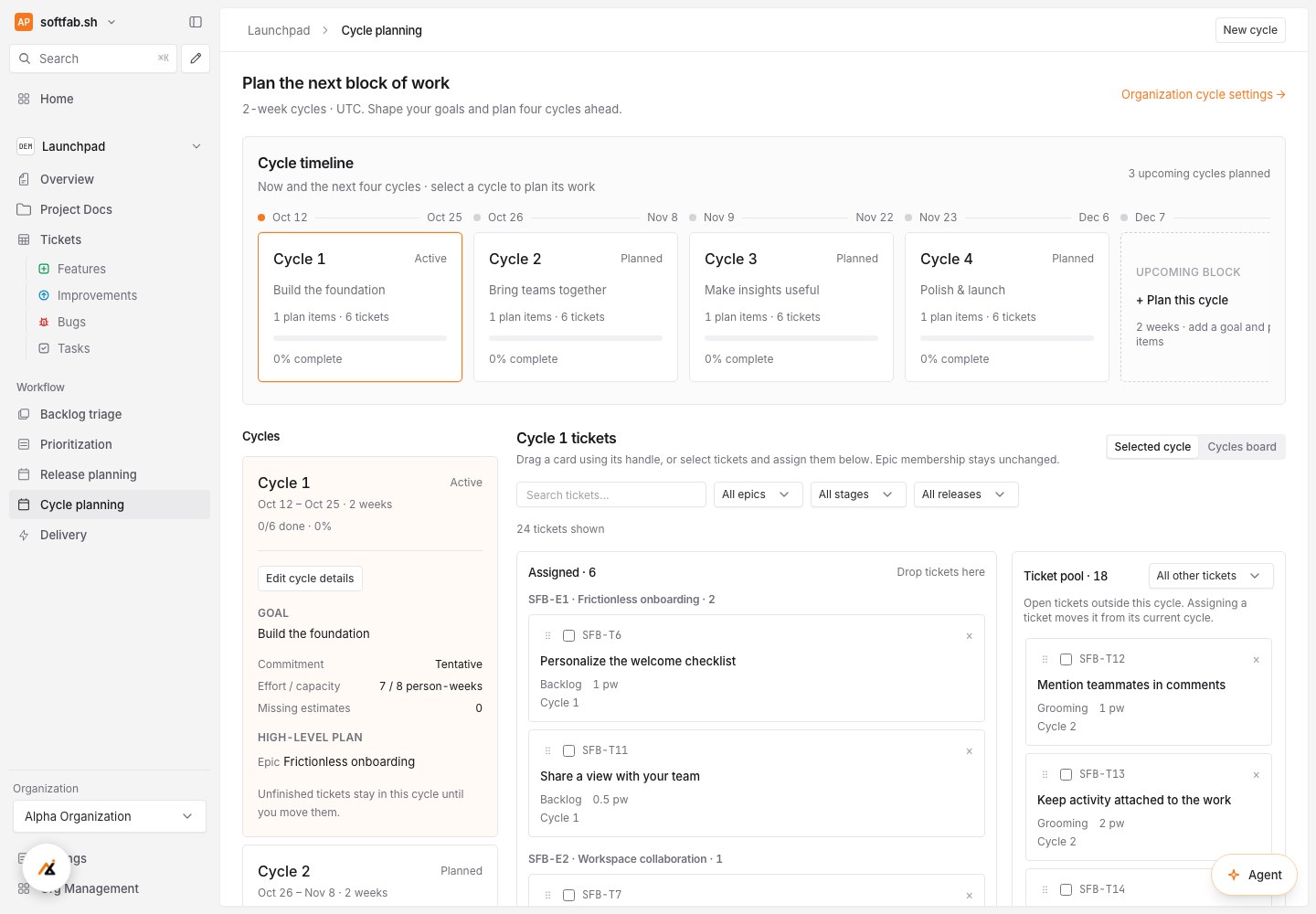Check the SFB-T12 ticket checkbox
This screenshot has width=1316, height=914.
tap(1066, 659)
